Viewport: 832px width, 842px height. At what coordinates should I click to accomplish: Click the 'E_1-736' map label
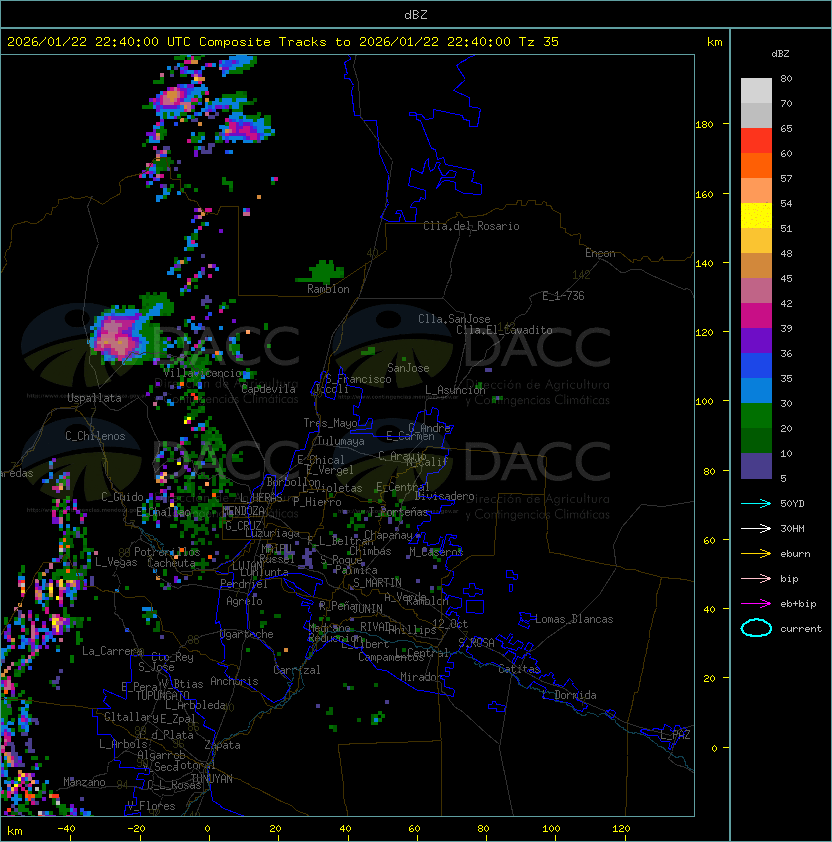[563, 296]
